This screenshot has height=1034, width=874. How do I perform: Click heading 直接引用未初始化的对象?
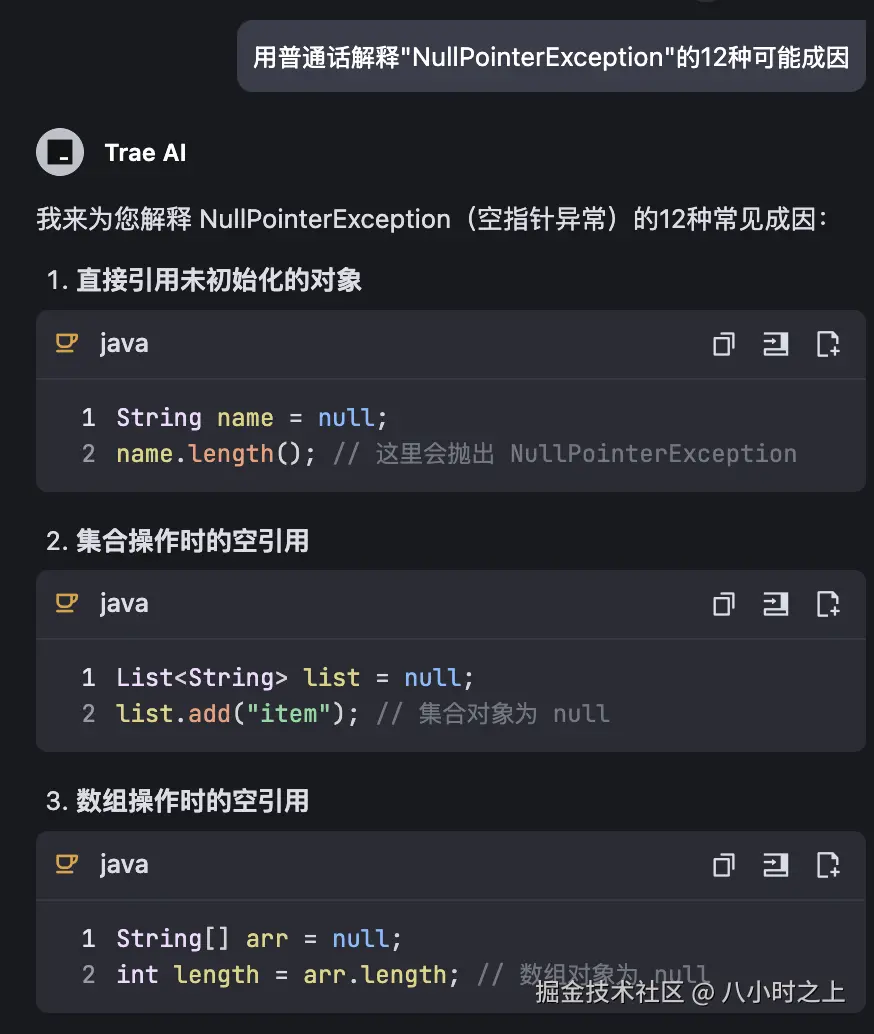pos(219,280)
